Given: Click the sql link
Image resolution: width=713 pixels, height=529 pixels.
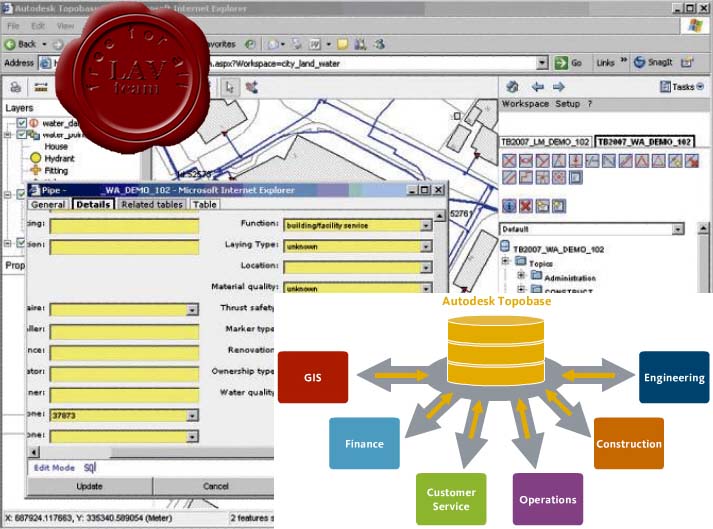Looking at the screenshot, I should (90, 467).
